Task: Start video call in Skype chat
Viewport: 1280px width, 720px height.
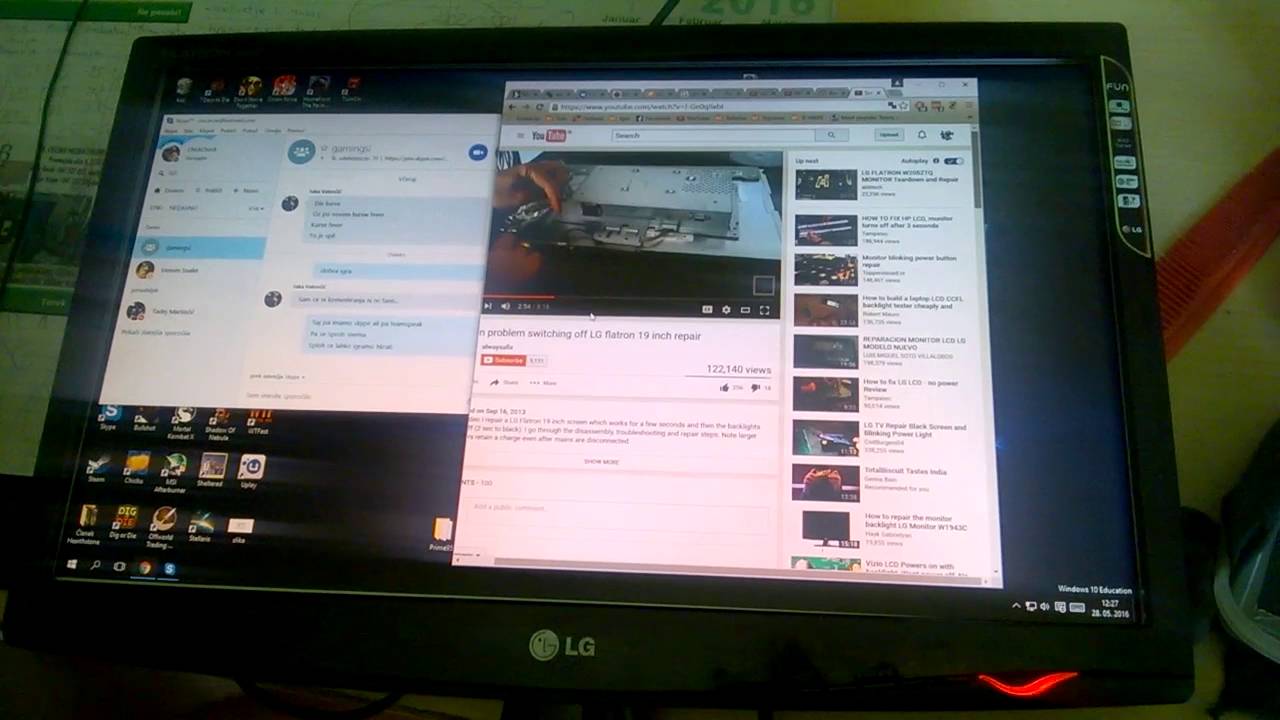Action: click(478, 152)
